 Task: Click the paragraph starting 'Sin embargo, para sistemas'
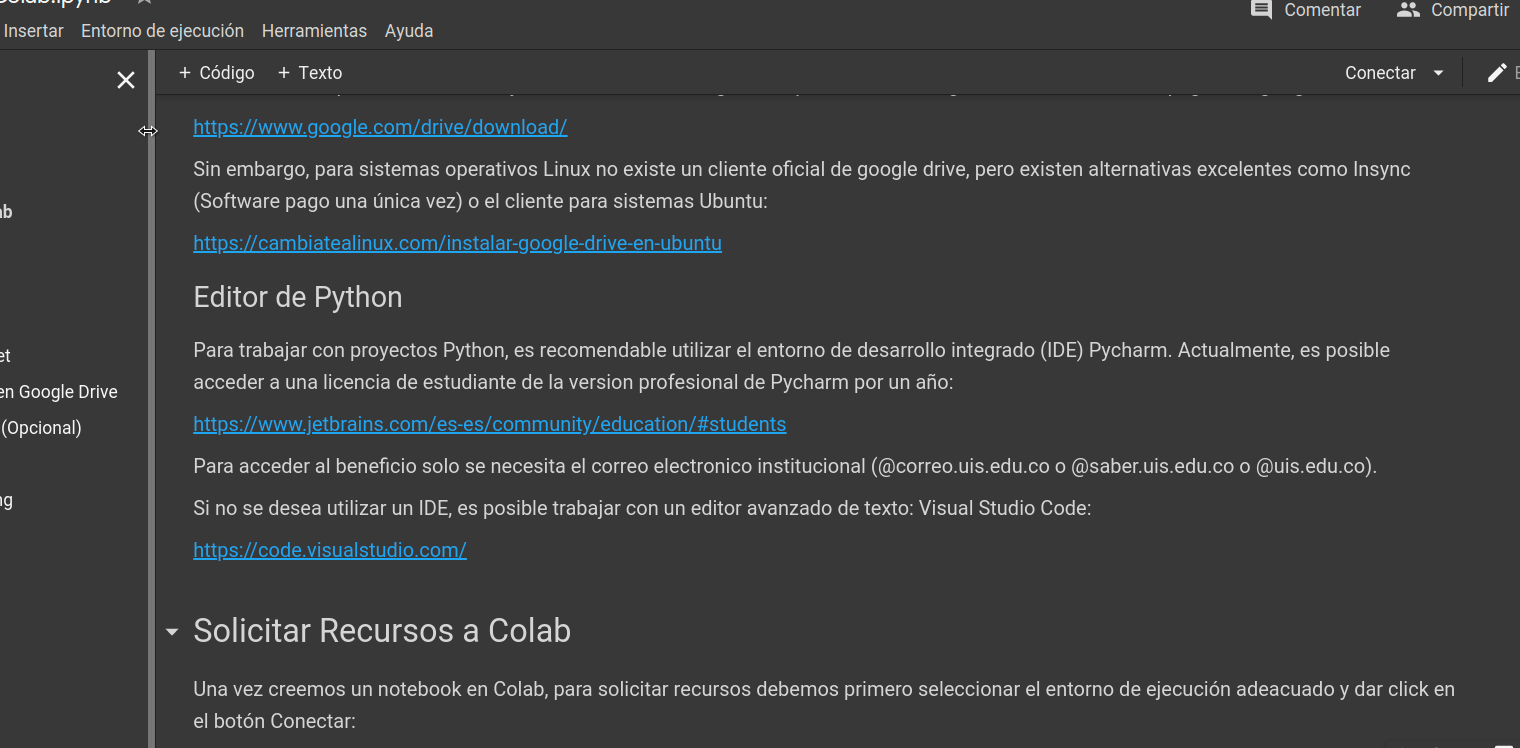point(802,185)
